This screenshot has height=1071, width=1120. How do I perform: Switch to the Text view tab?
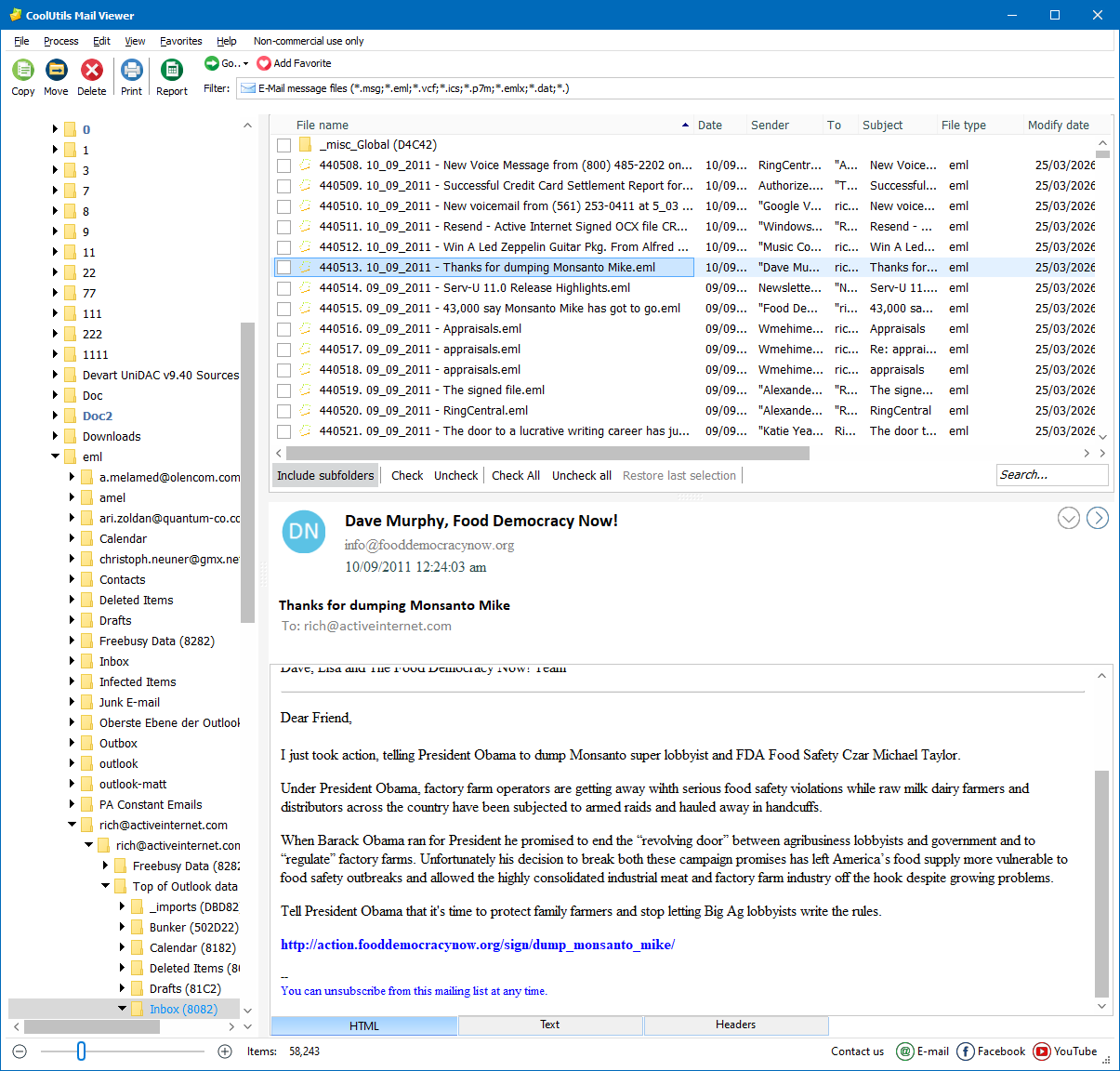point(550,1025)
